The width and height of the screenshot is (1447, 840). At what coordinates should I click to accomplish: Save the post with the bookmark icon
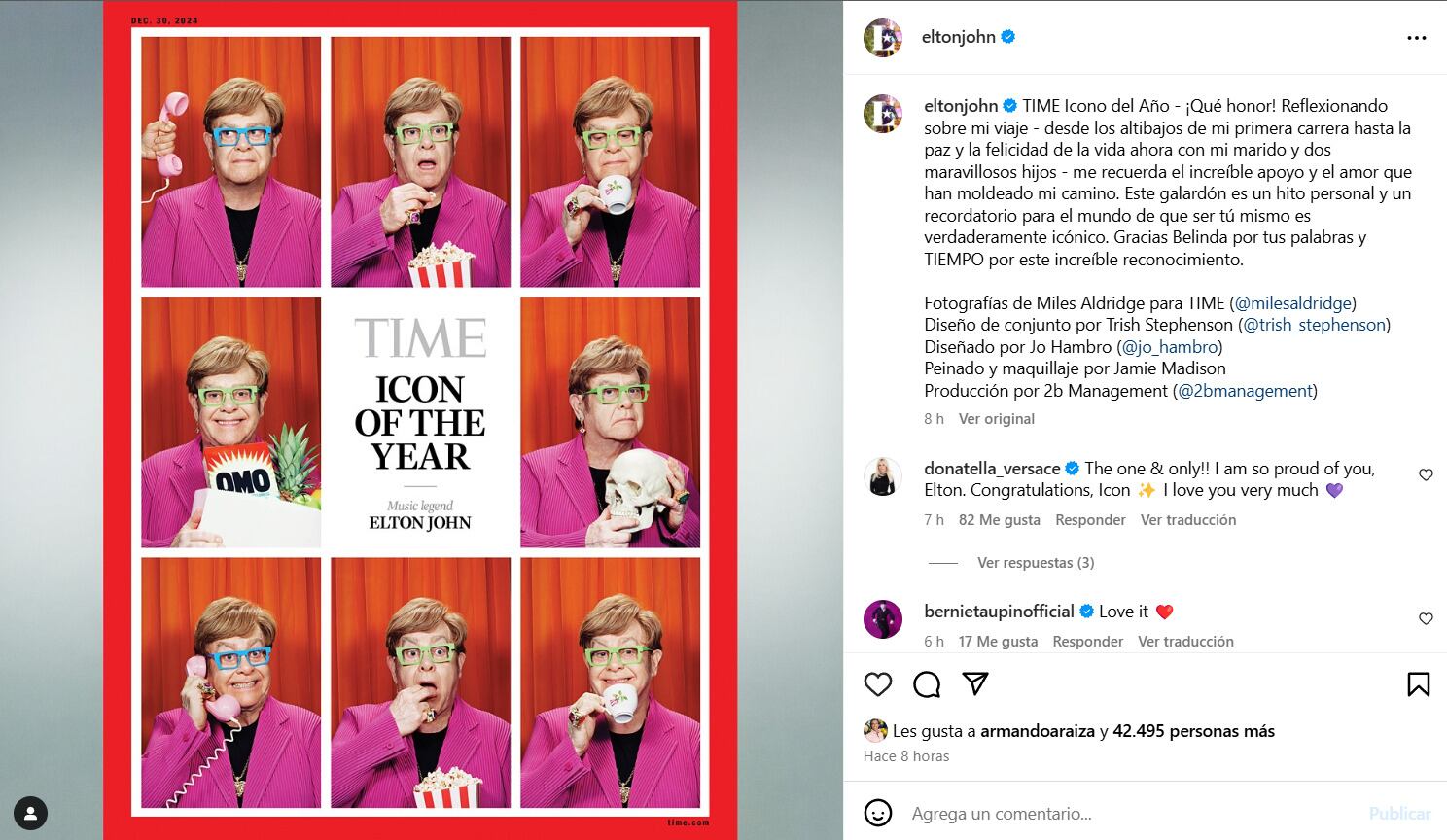point(1419,684)
